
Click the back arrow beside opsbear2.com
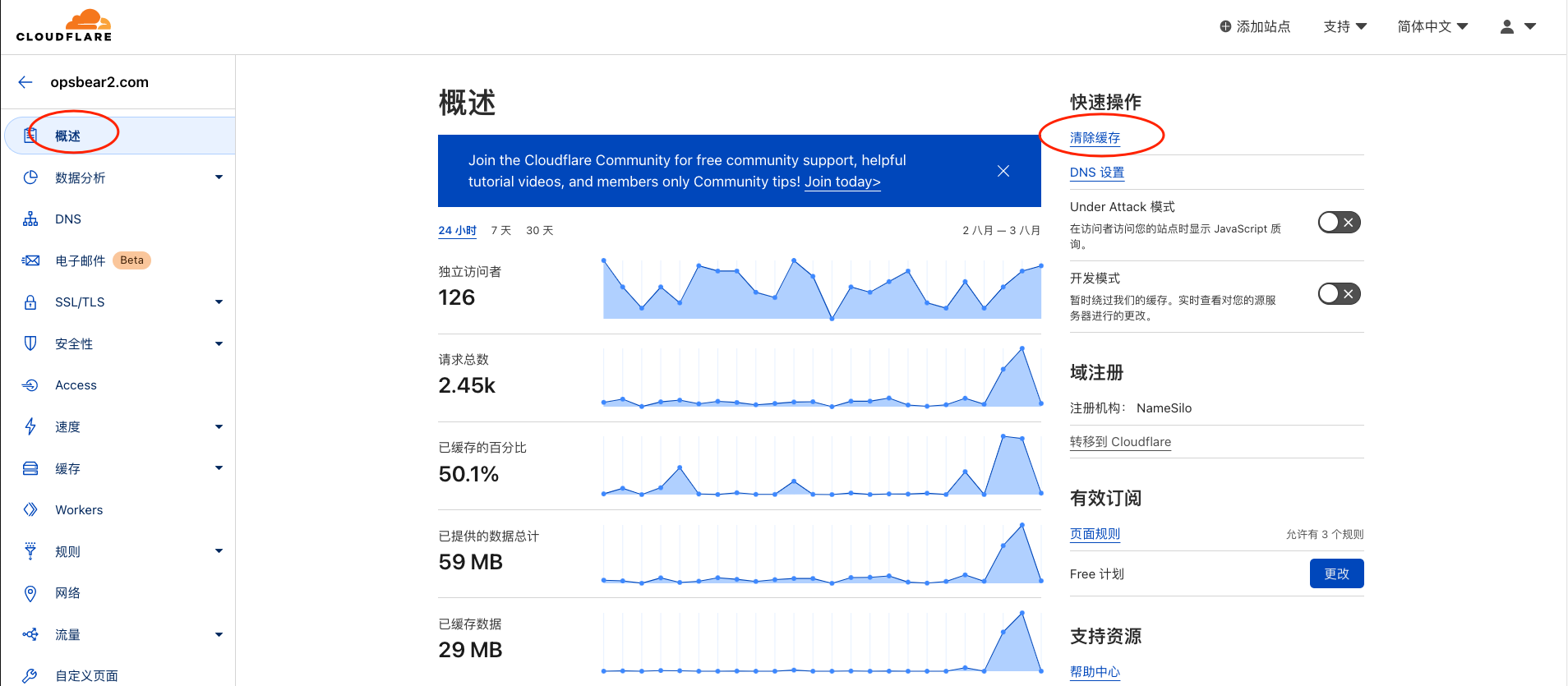25,82
